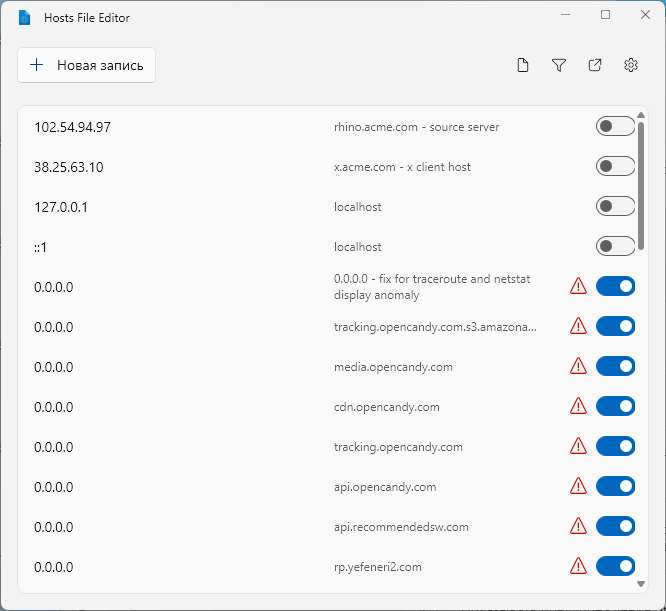Open the settings gear icon
The width and height of the screenshot is (666, 611).
pos(631,66)
